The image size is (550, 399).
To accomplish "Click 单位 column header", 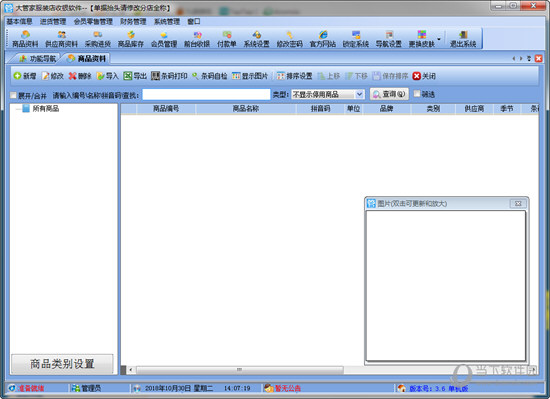I will 353,109.
